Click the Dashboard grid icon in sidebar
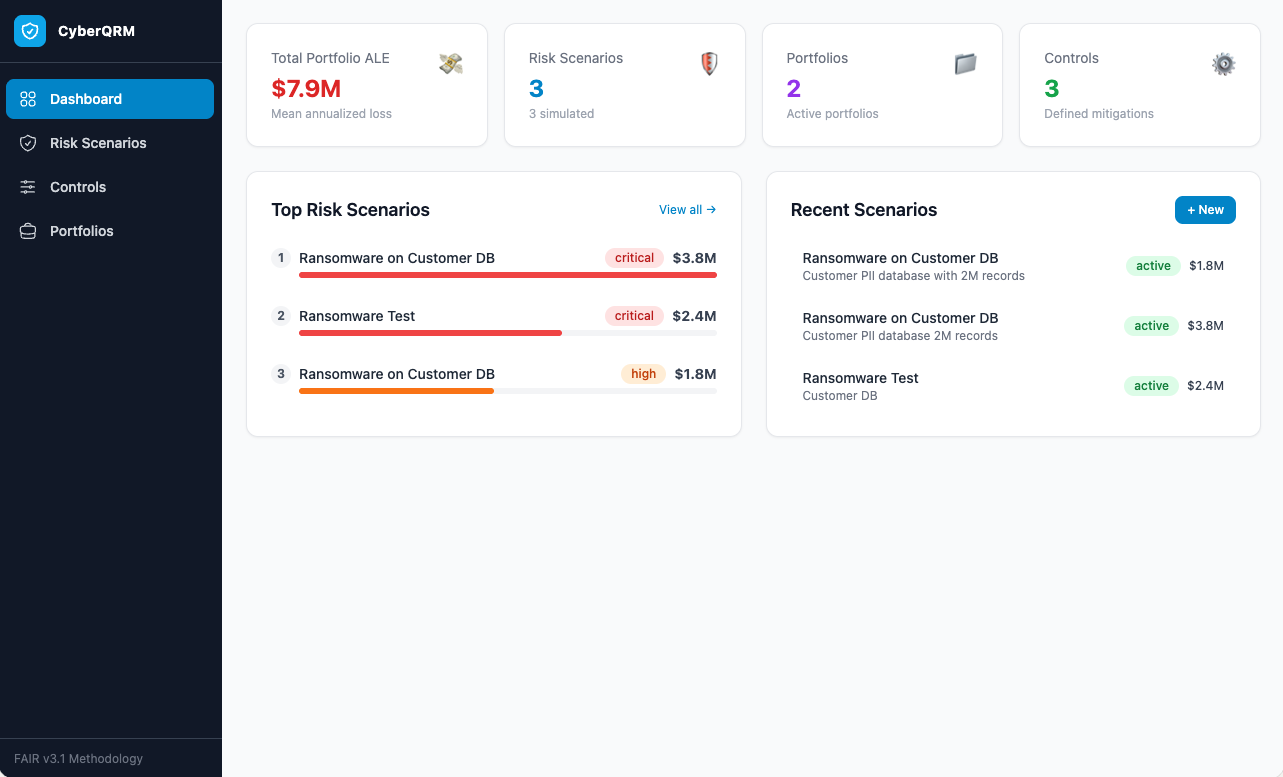The width and height of the screenshot is (1283, 777). tap(28, 99)
